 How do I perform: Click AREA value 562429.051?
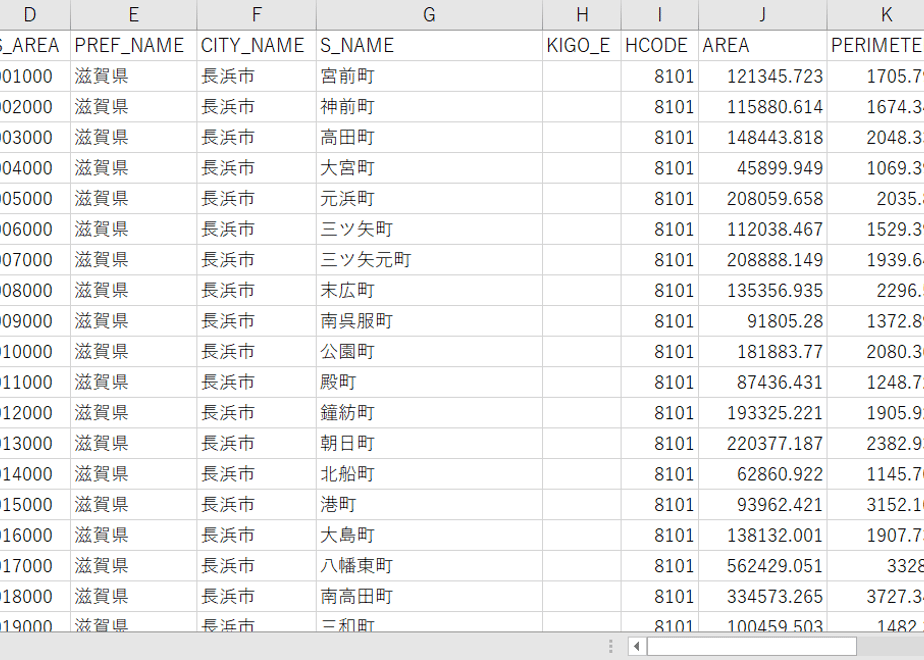(x=763, y=566)
